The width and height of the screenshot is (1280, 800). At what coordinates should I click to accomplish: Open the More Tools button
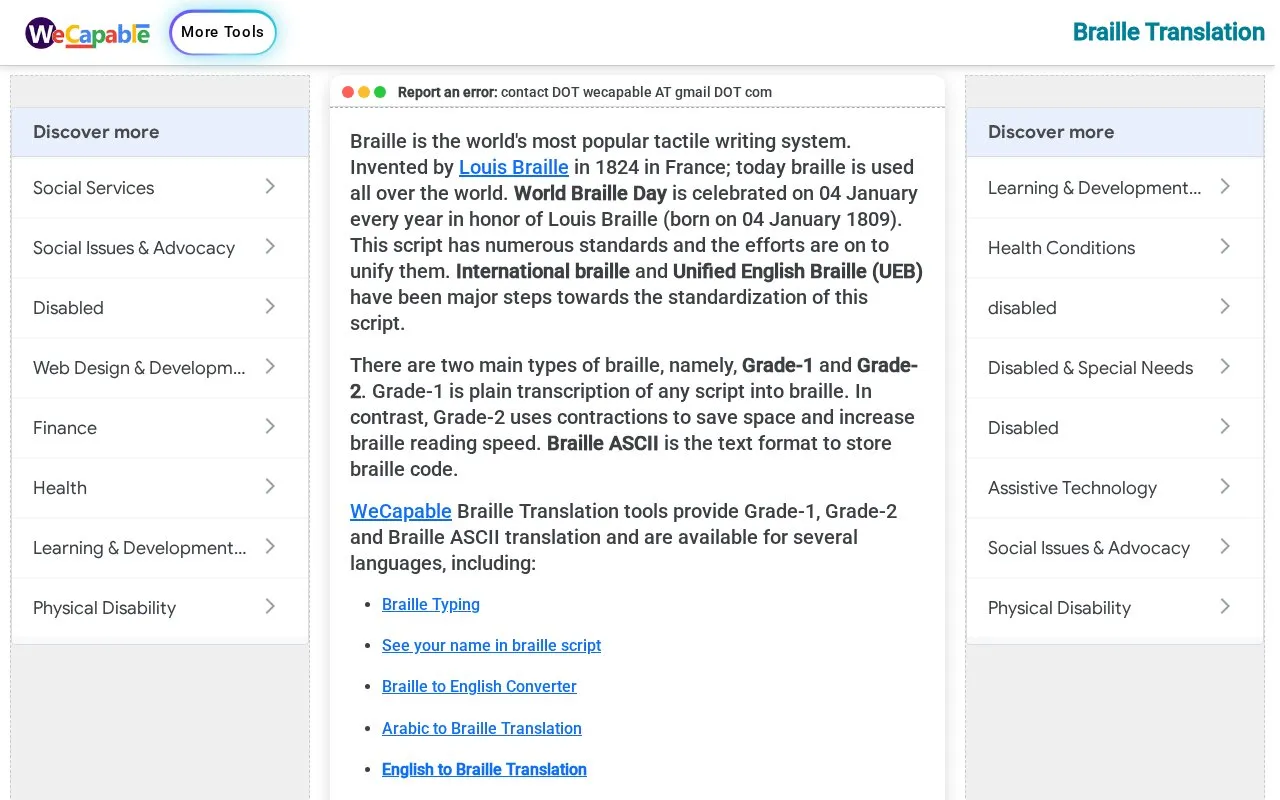223,32
